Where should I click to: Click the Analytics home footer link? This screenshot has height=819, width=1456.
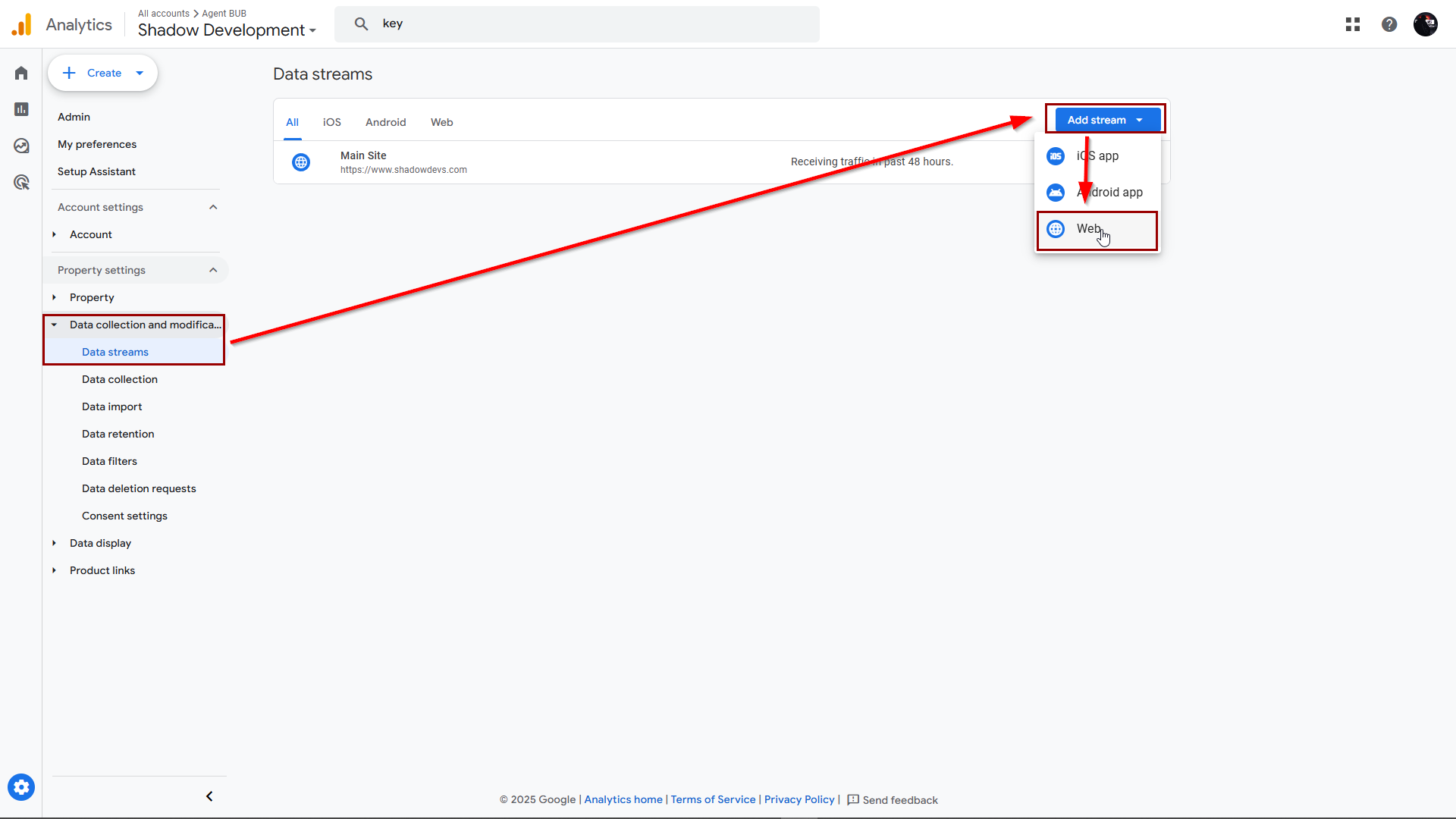tap(623, 800)
